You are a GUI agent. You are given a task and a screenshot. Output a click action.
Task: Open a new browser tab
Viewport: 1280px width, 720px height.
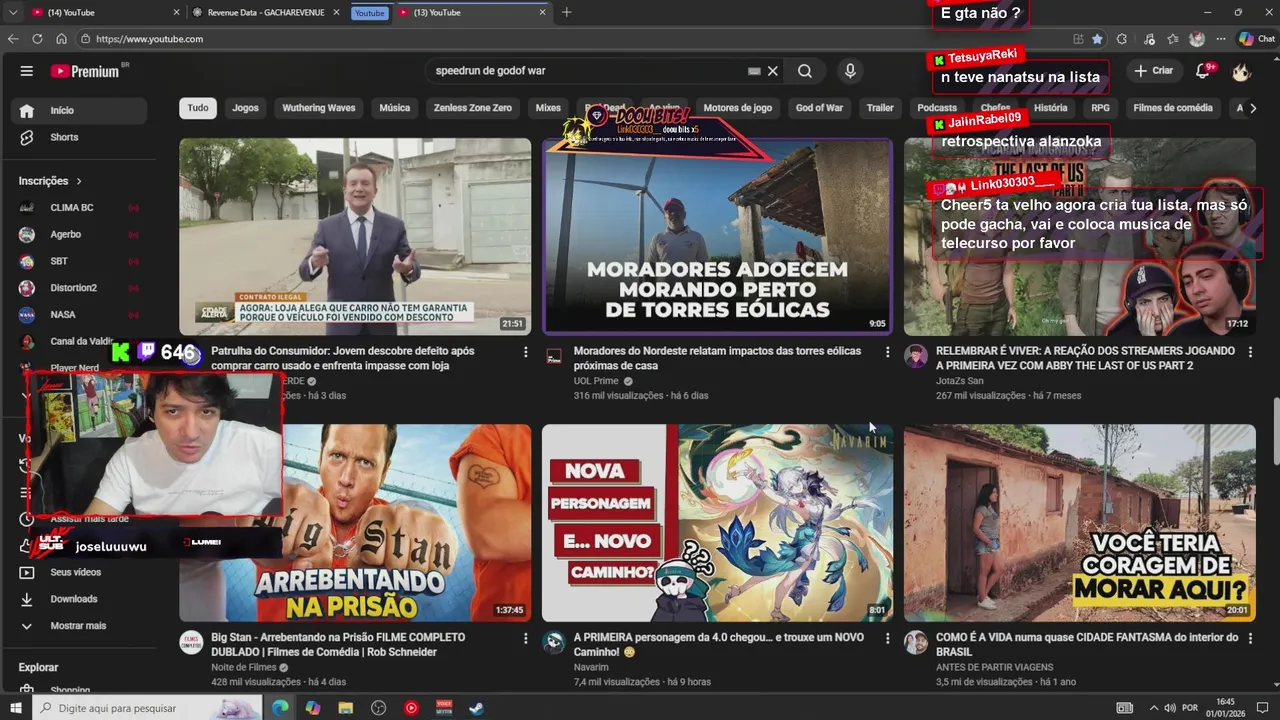pos(567,12)
